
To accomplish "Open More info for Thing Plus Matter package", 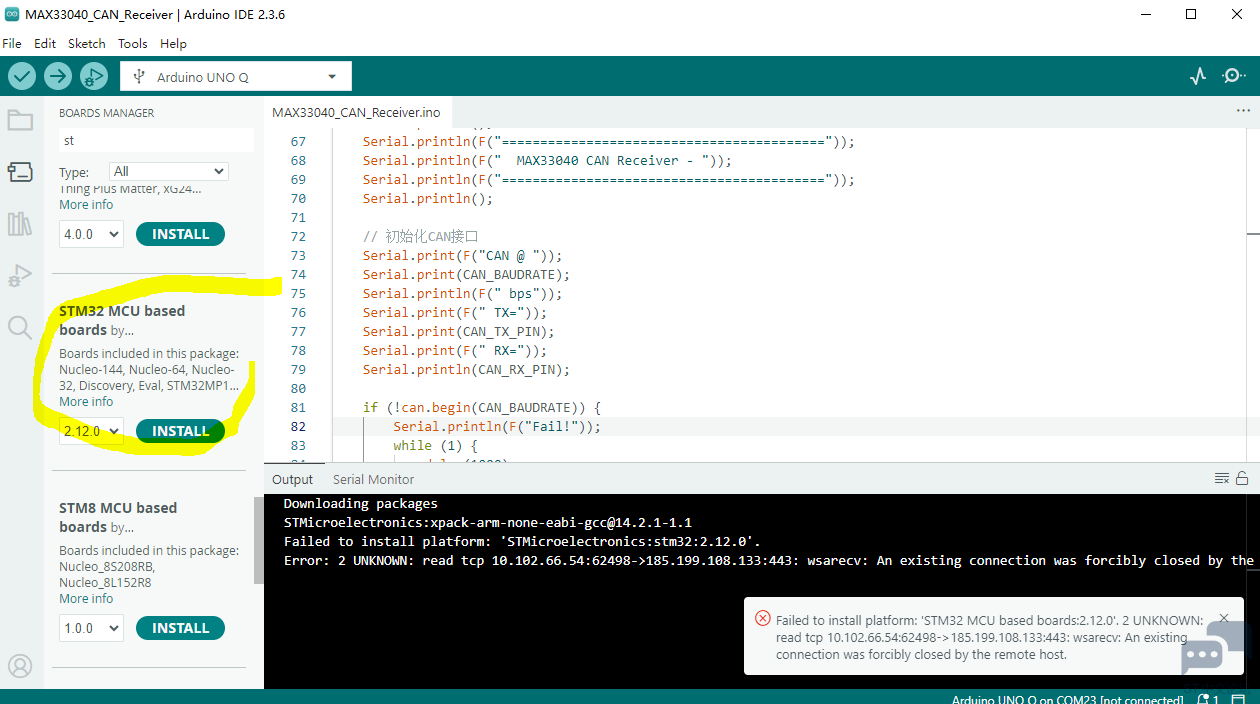I will pos(86,204).
